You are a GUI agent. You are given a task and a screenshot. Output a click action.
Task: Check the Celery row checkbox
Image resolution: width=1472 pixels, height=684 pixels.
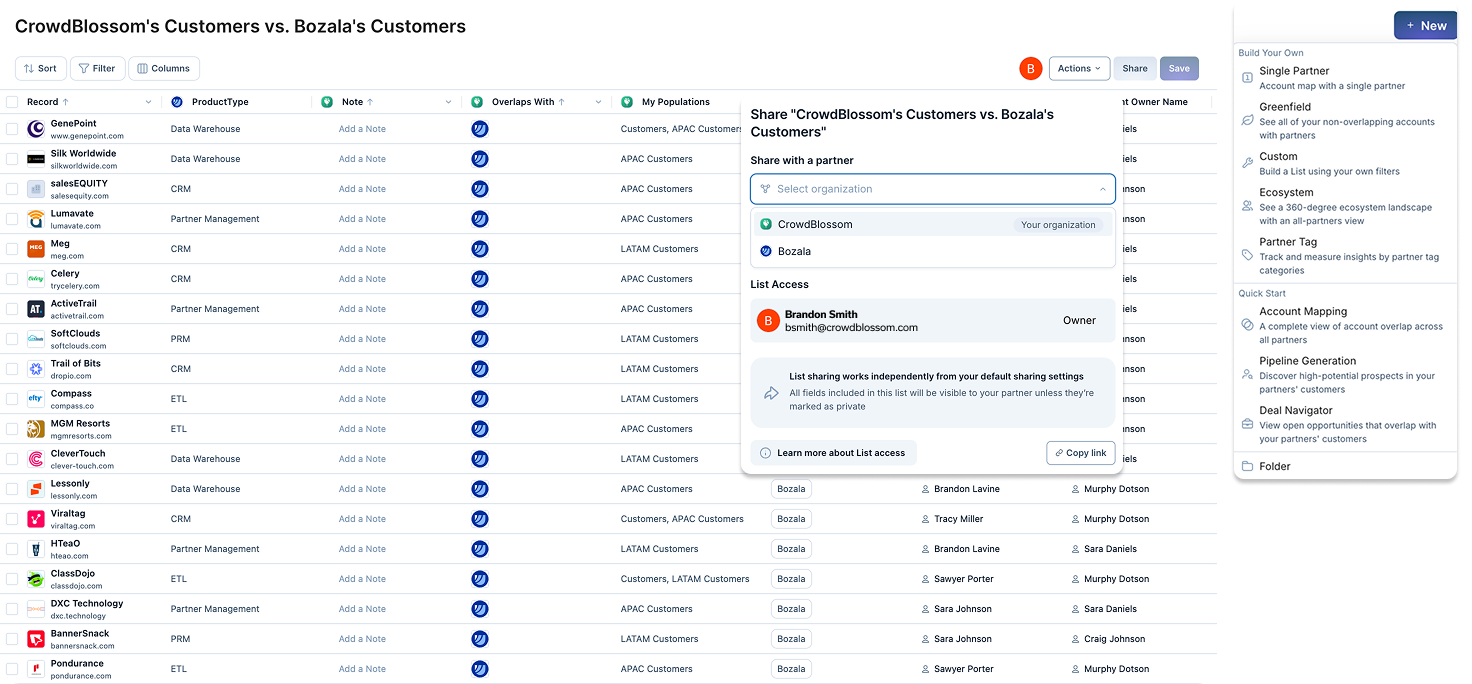pos(12,279)
